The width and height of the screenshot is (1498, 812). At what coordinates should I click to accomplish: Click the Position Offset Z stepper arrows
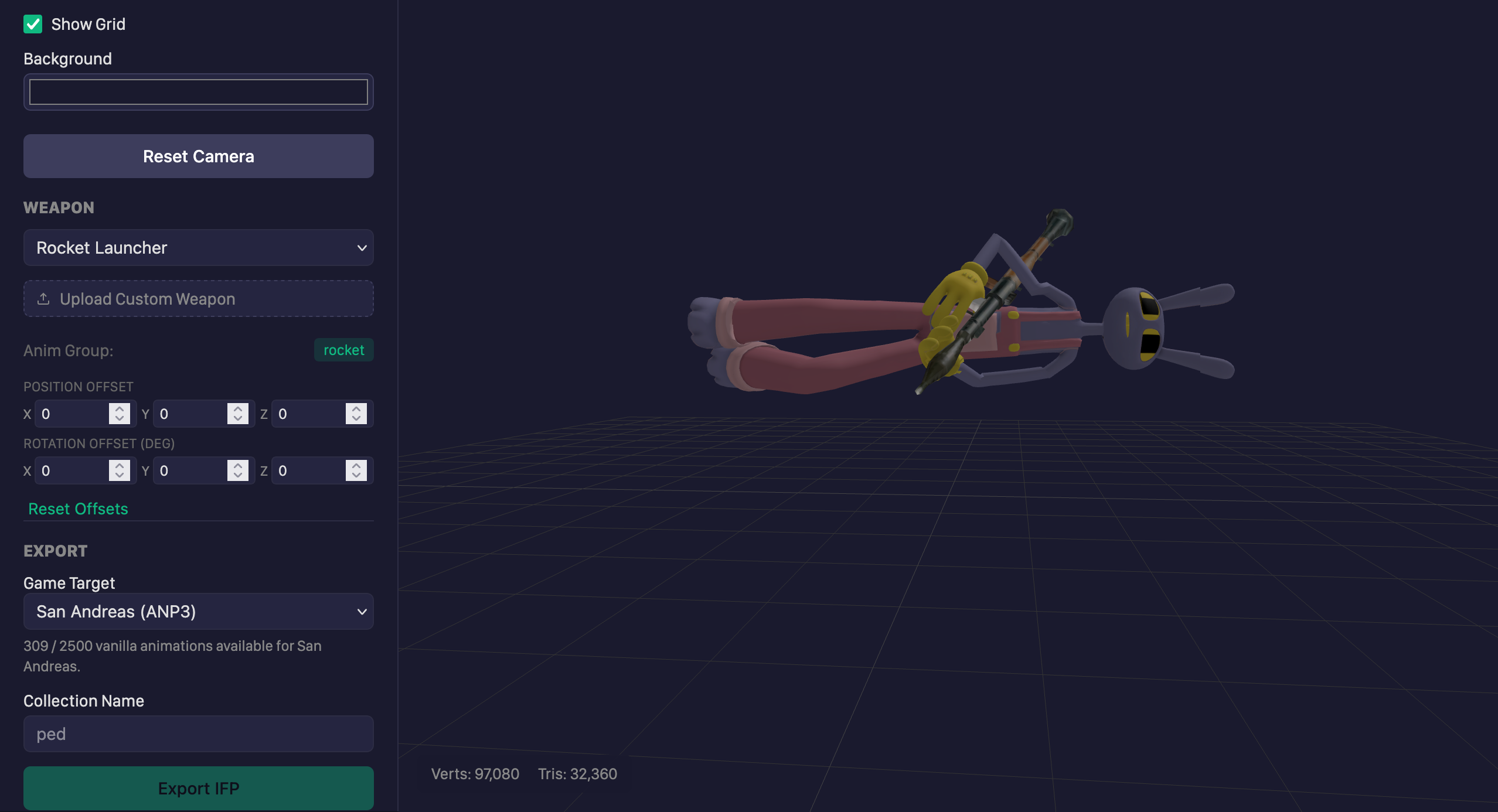pos(356,414)
